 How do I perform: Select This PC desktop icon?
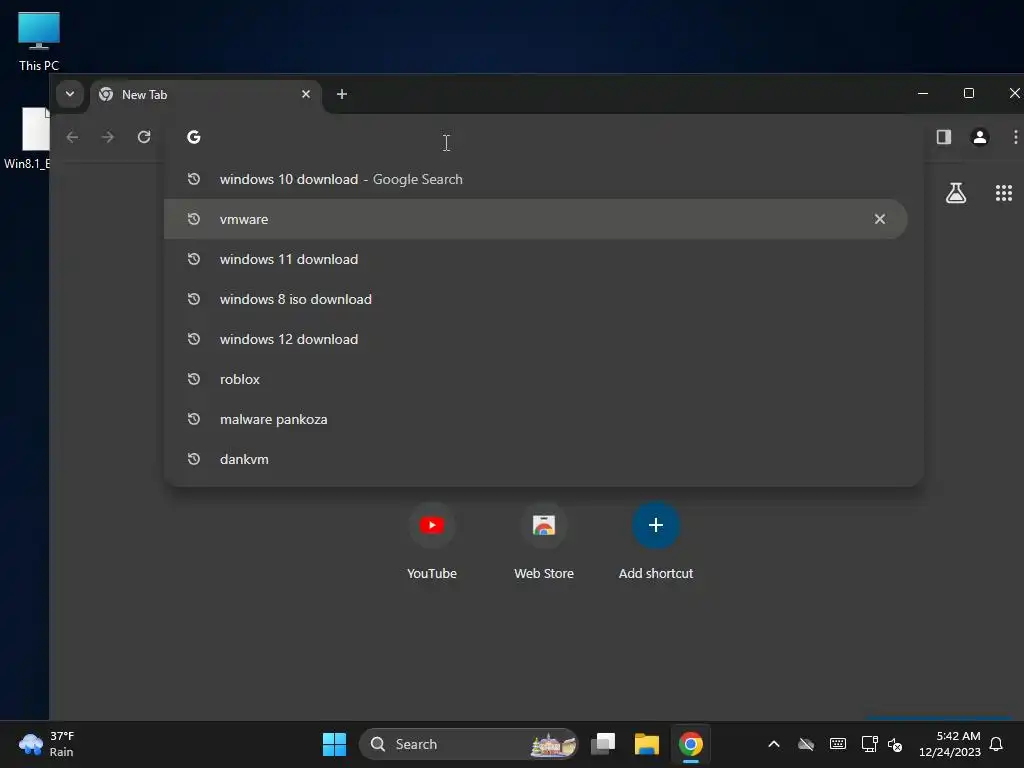(x=39, y=41)
